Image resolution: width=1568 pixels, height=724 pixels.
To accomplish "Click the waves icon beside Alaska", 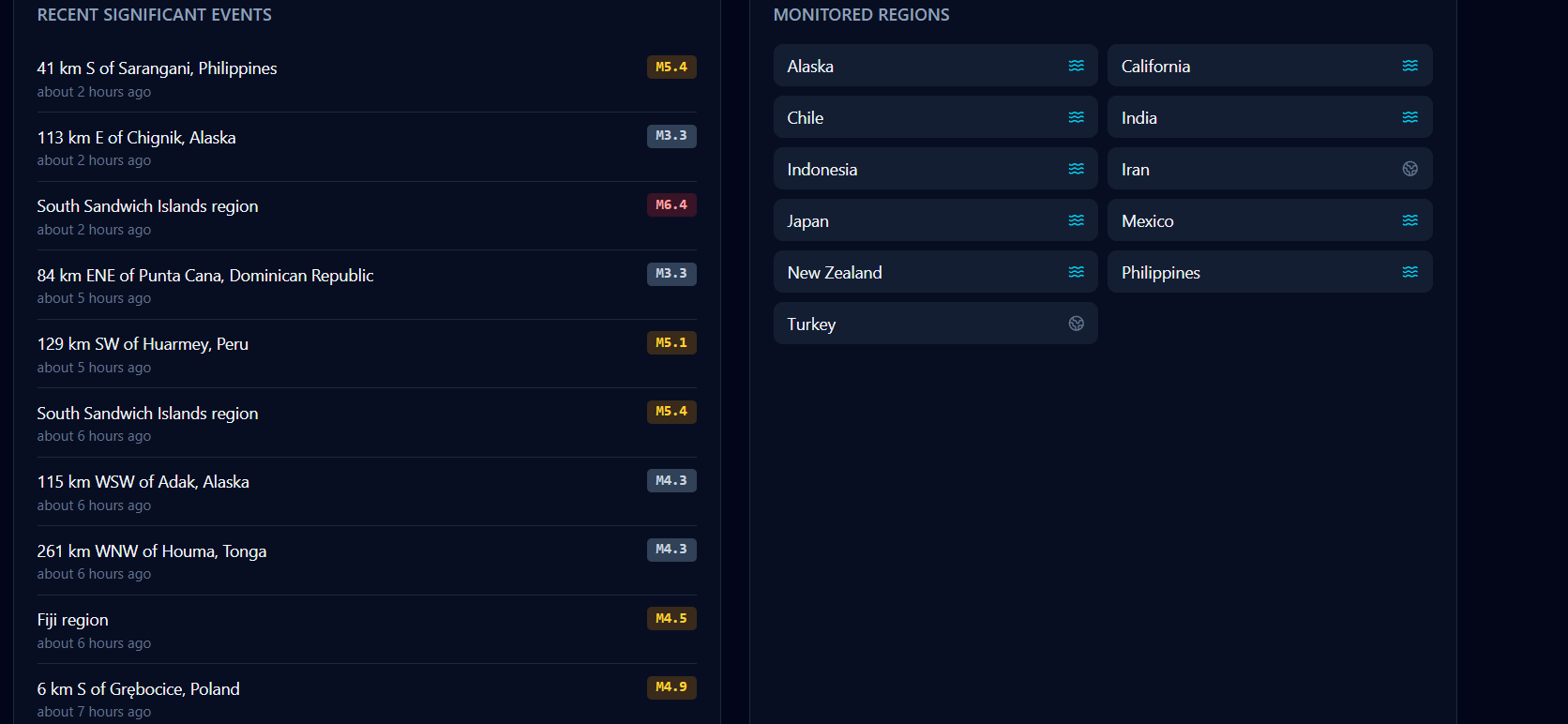I will point(1076,66).
